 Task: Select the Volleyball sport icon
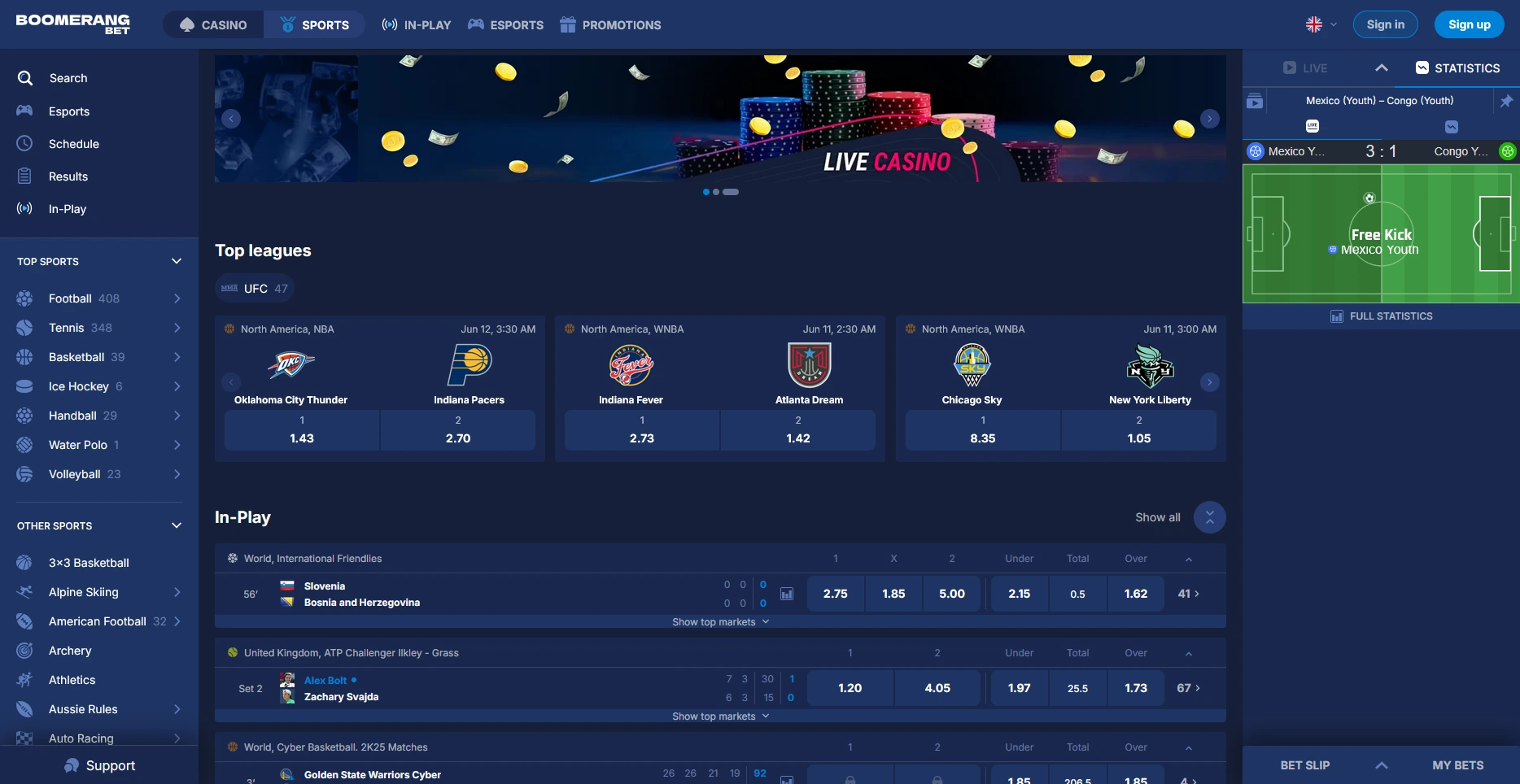(25, 474)
